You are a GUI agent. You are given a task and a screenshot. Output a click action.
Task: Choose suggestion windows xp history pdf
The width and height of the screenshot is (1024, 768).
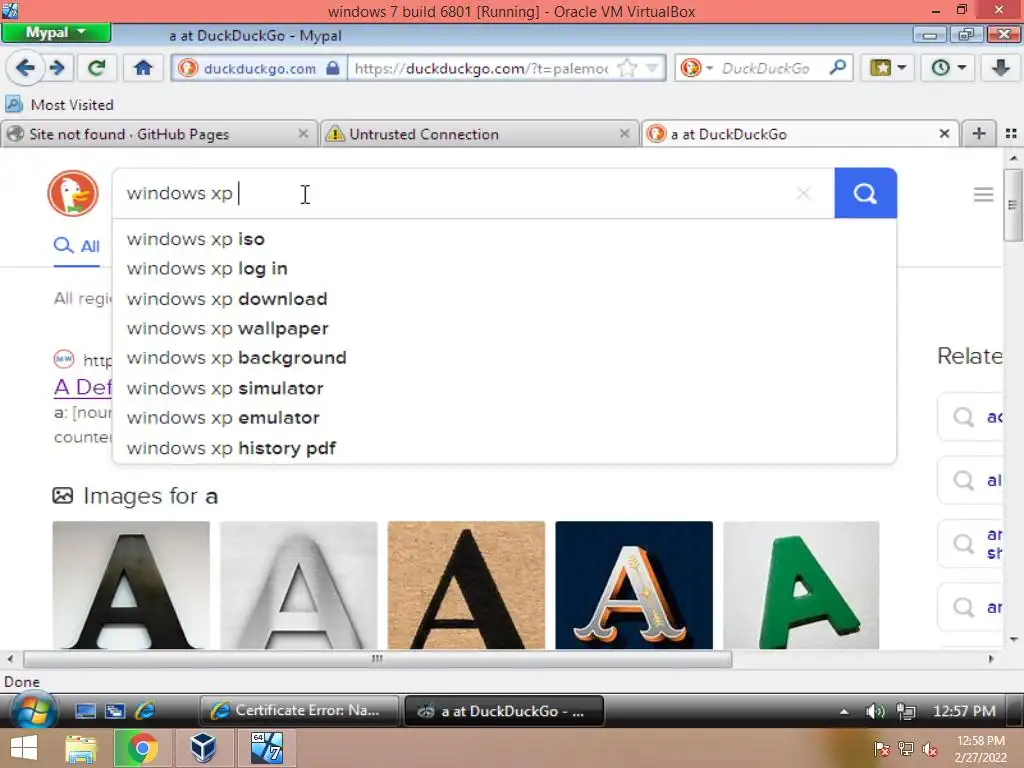[504, 448]
